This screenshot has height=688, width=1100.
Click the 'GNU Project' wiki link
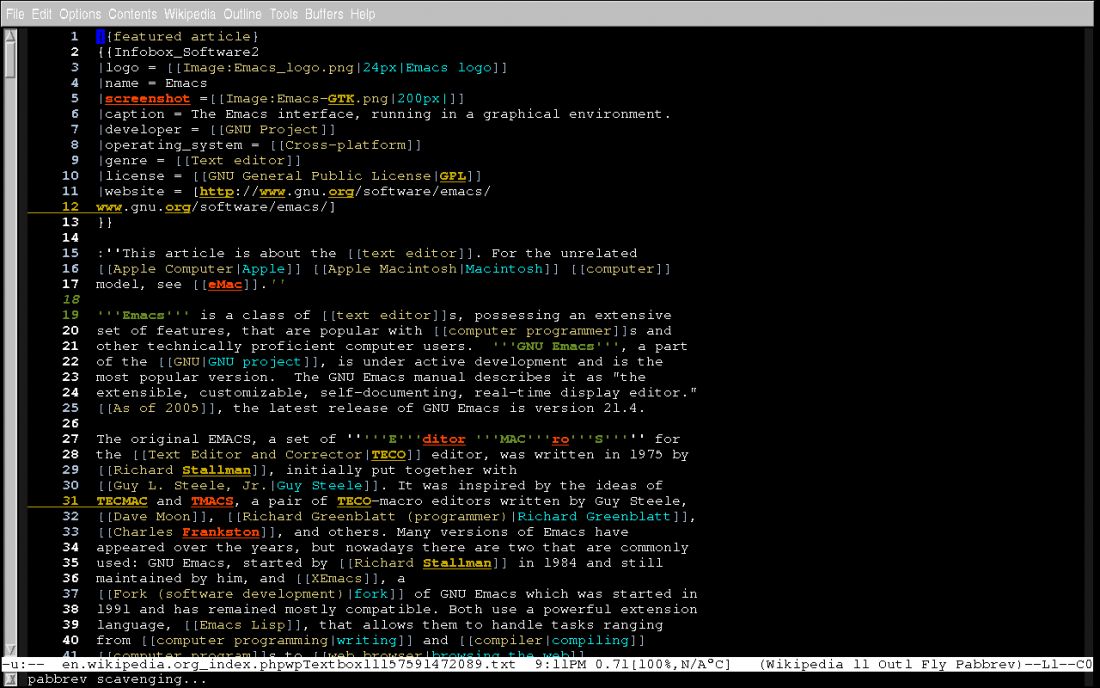pyautogui.click(x=272, y=129)
